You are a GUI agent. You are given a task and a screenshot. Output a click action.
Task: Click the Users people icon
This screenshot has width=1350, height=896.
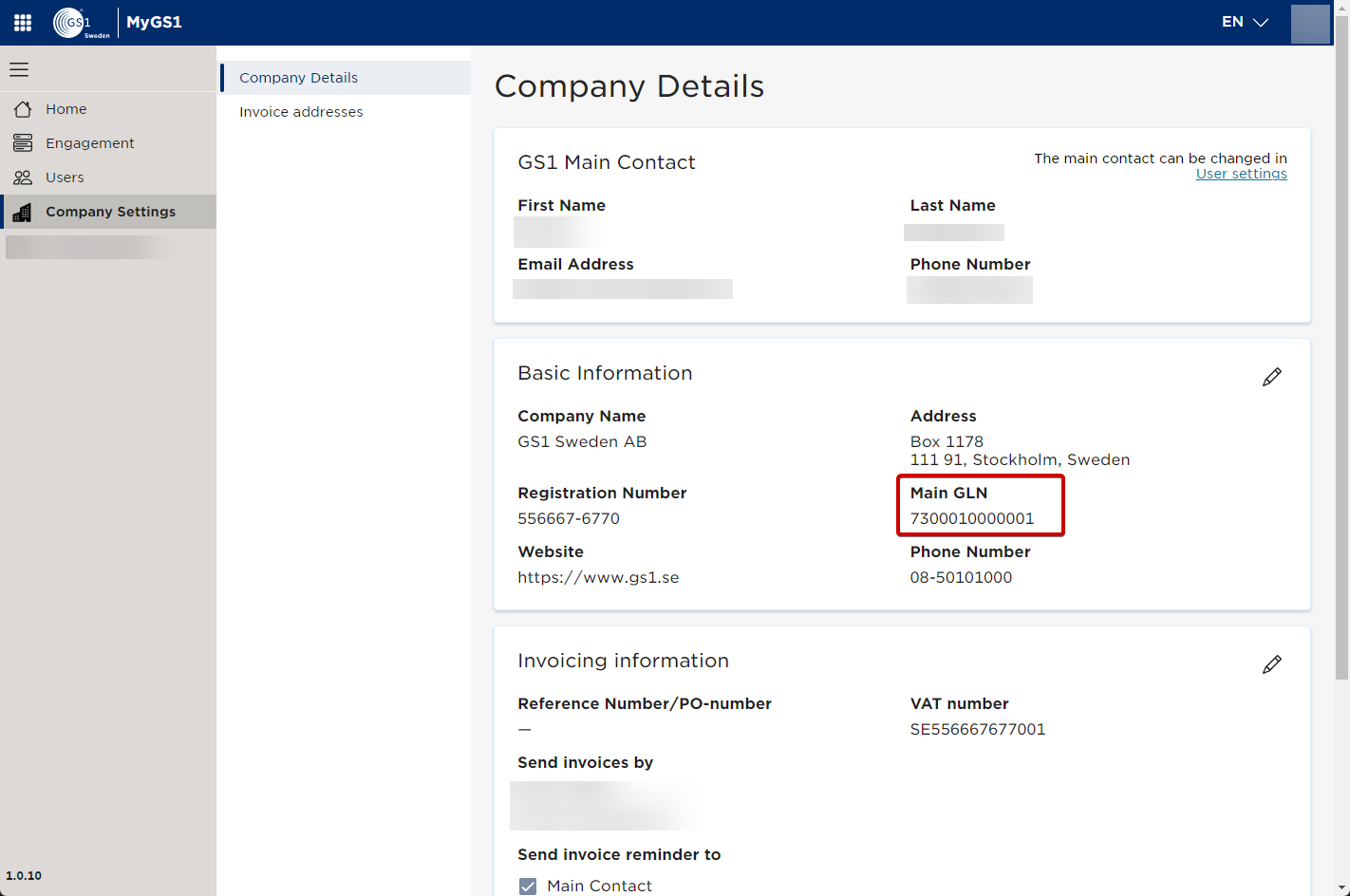(x=23, y=177)
